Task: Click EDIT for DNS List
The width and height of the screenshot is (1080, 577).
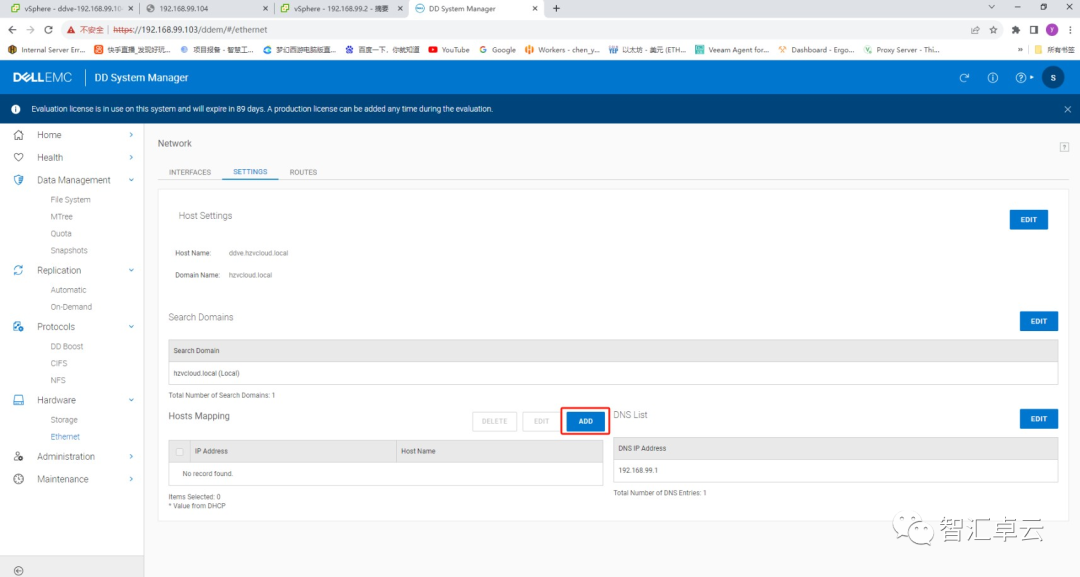Action: click(x=1039, y=419)
